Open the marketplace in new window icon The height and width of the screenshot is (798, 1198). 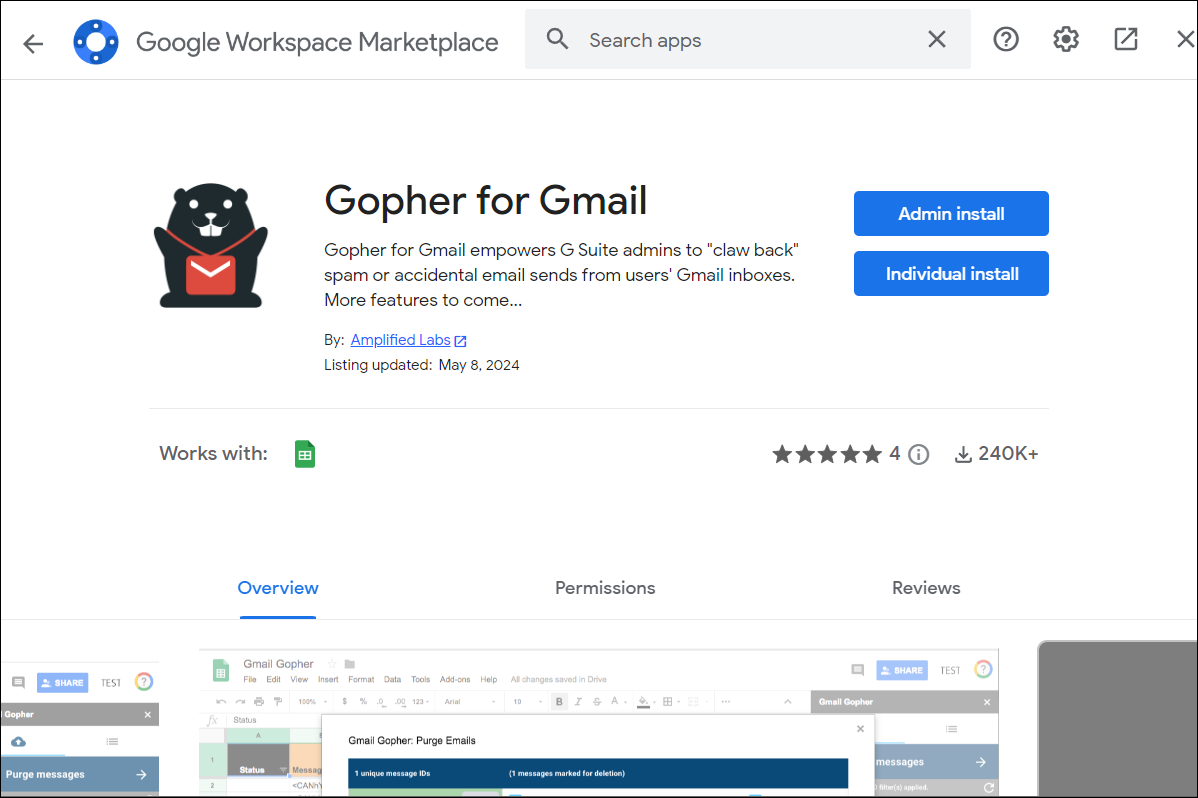pos(1125,39)
